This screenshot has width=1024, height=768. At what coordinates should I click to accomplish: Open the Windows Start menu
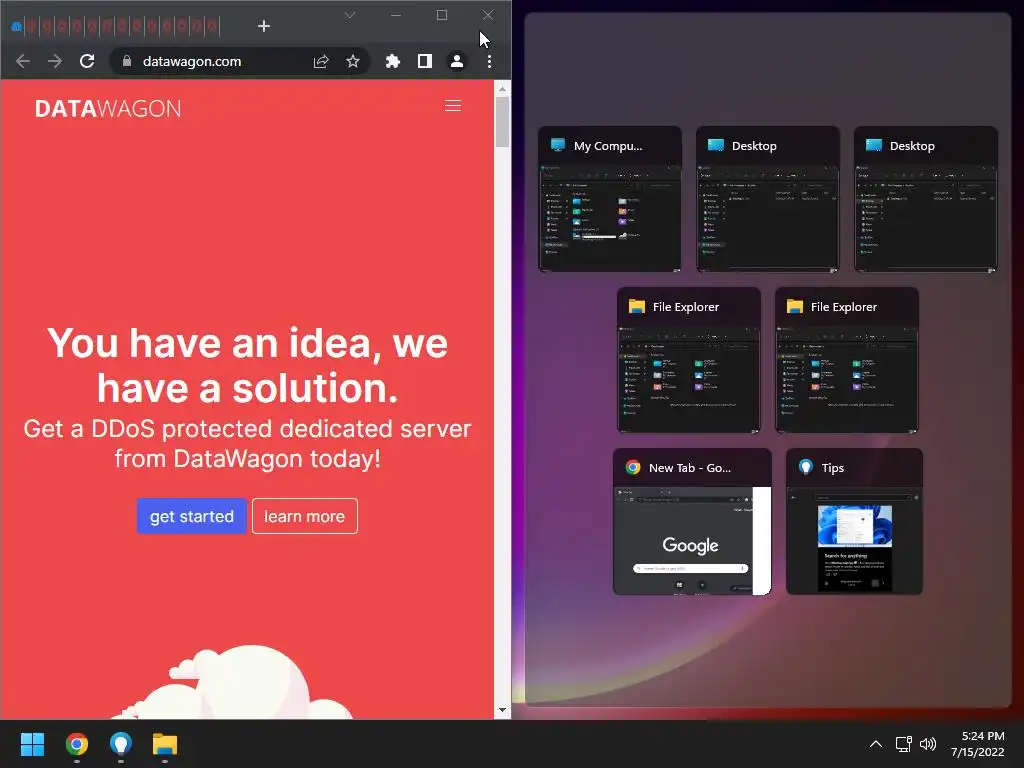32,744
